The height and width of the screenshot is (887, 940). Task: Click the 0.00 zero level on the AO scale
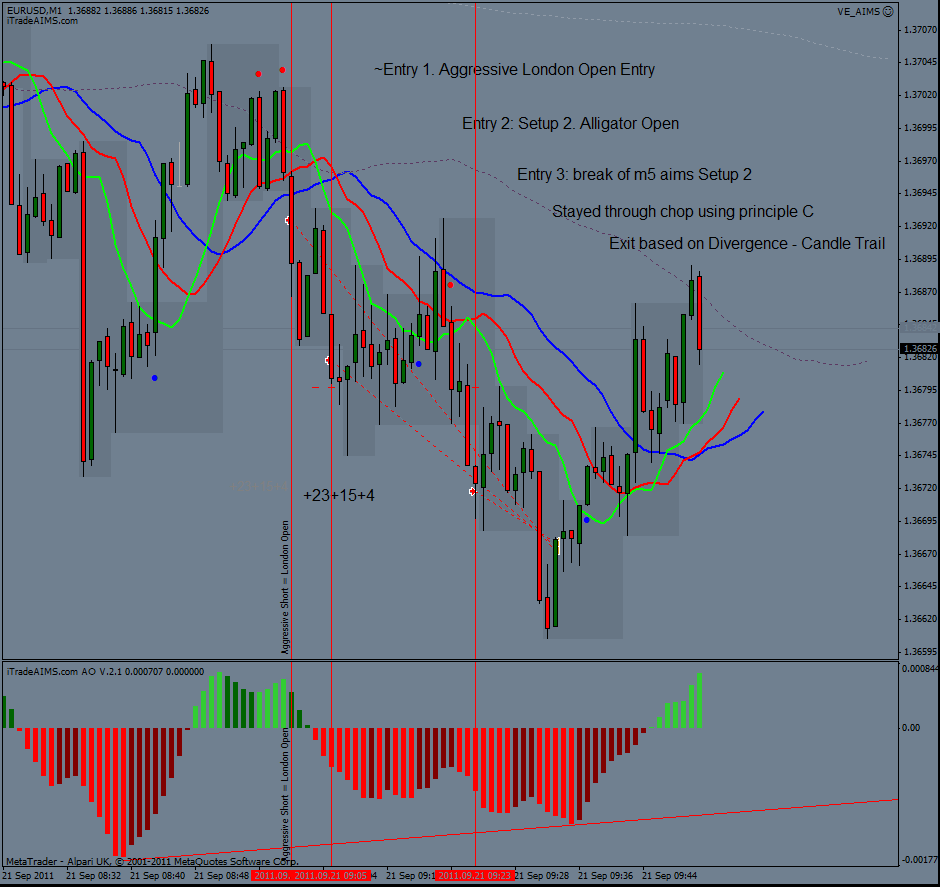(x=911, y=728)
